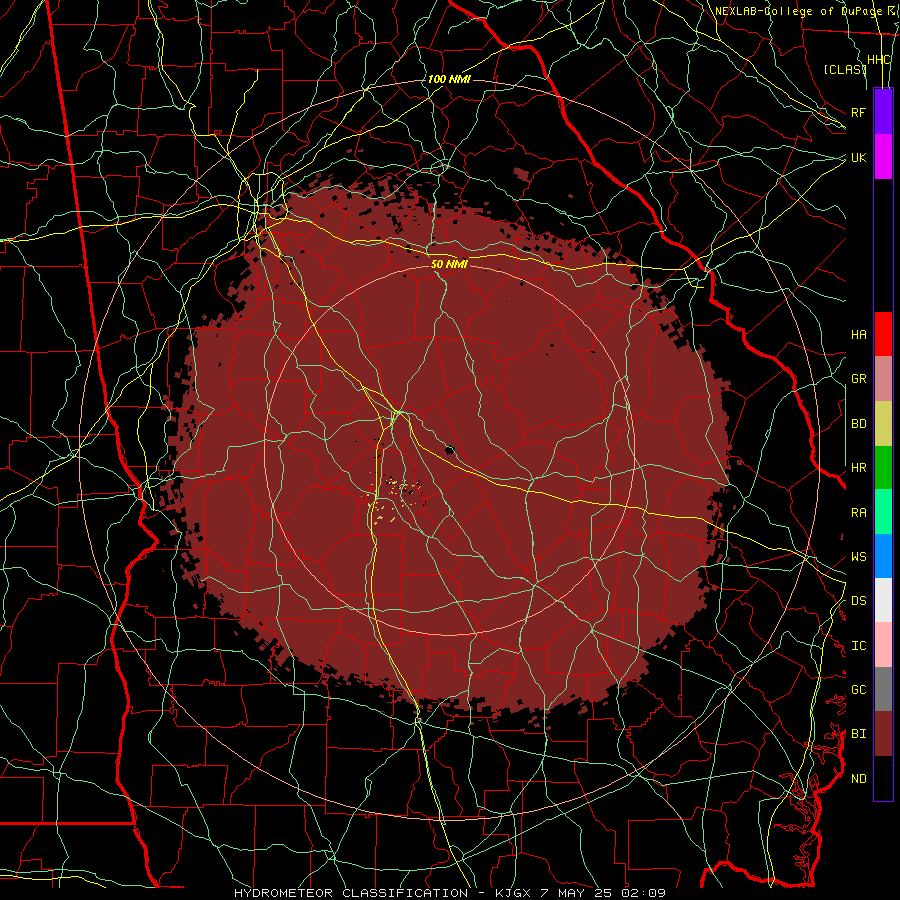Click the HR legend label
The height and width of the screenshot is (900, 900).
(x=859, y=468)
